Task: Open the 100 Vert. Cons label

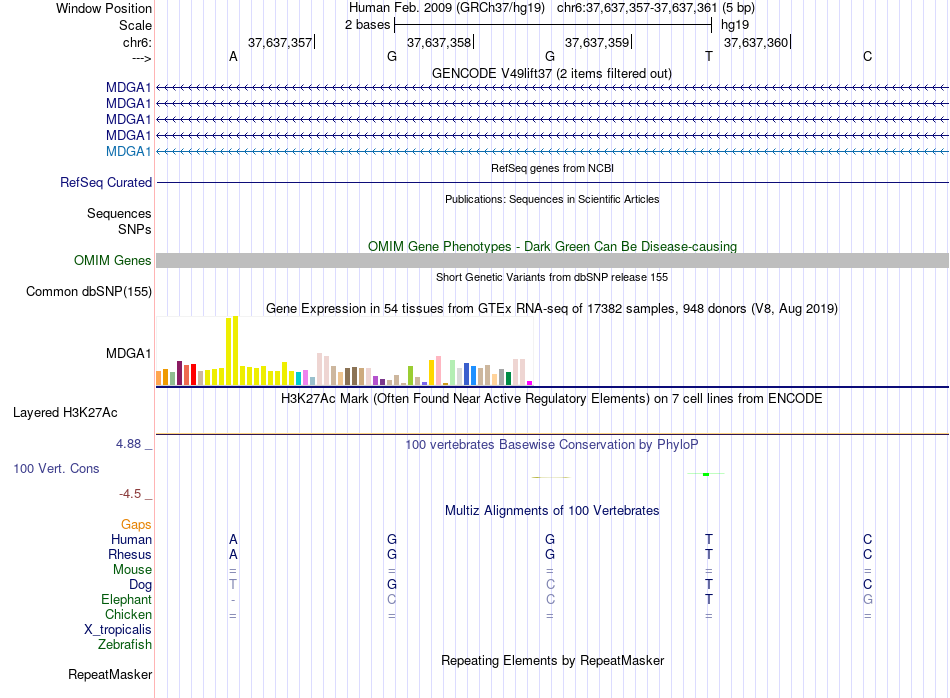Action: pyautogui.click(x=56, y=468)
